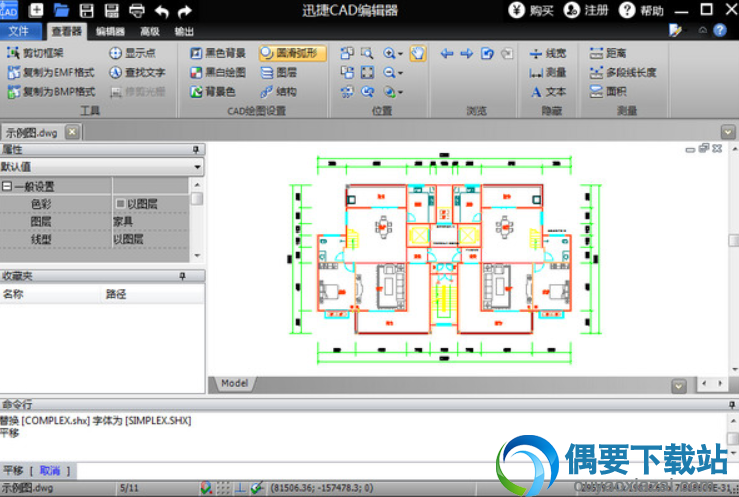
Task: Open the 图层 layers dialog
Action: click(279, 72)
